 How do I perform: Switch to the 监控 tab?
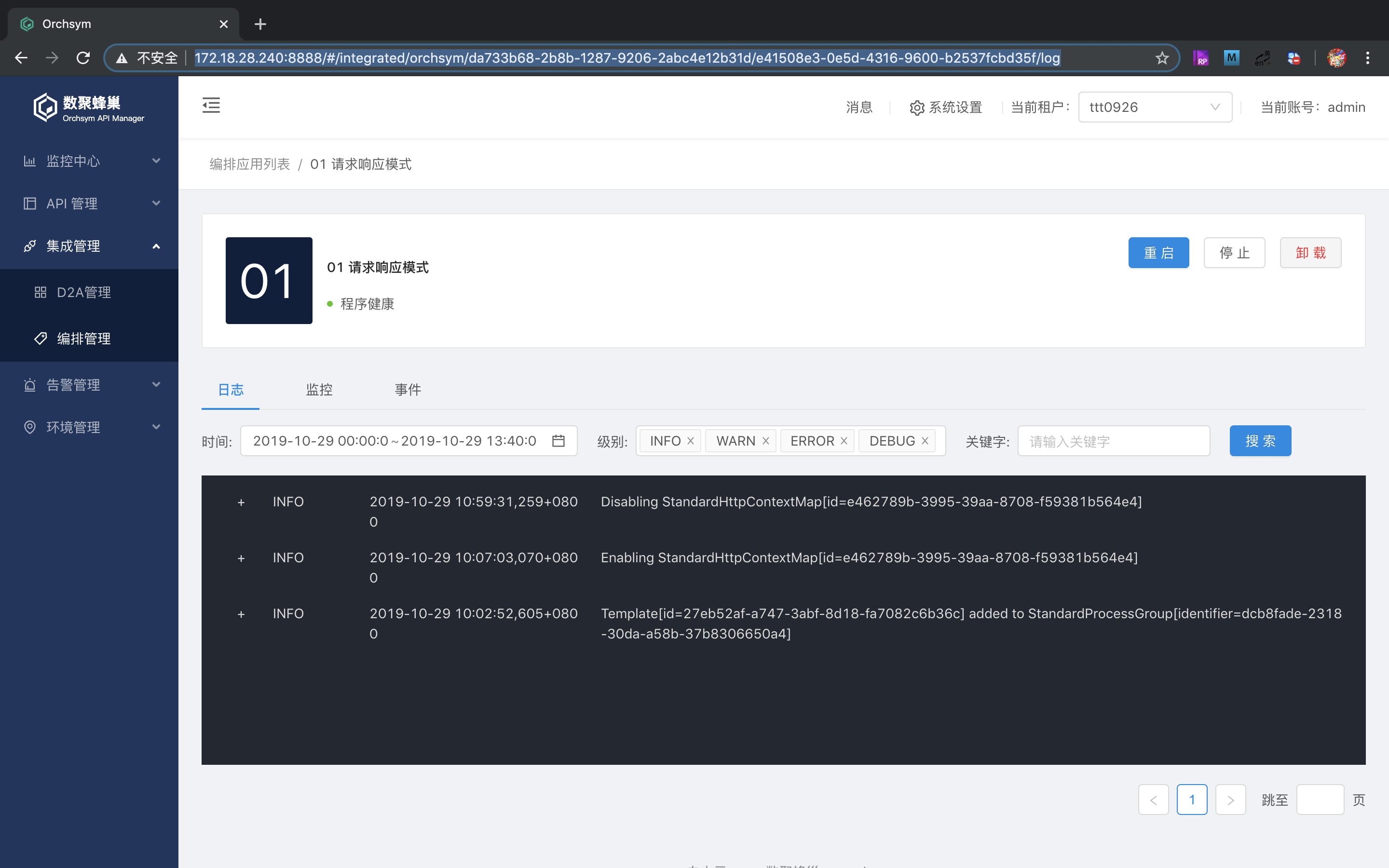click(319, 390)
